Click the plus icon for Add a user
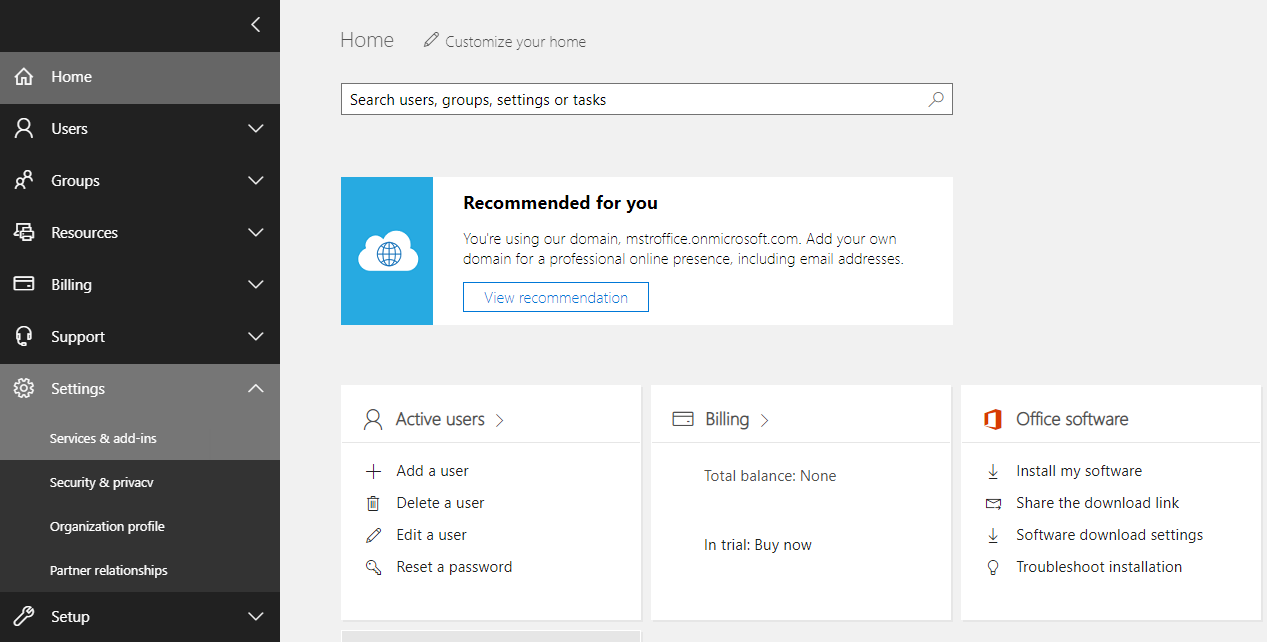This screenshot has height=642, width=1267. [373, 471]
